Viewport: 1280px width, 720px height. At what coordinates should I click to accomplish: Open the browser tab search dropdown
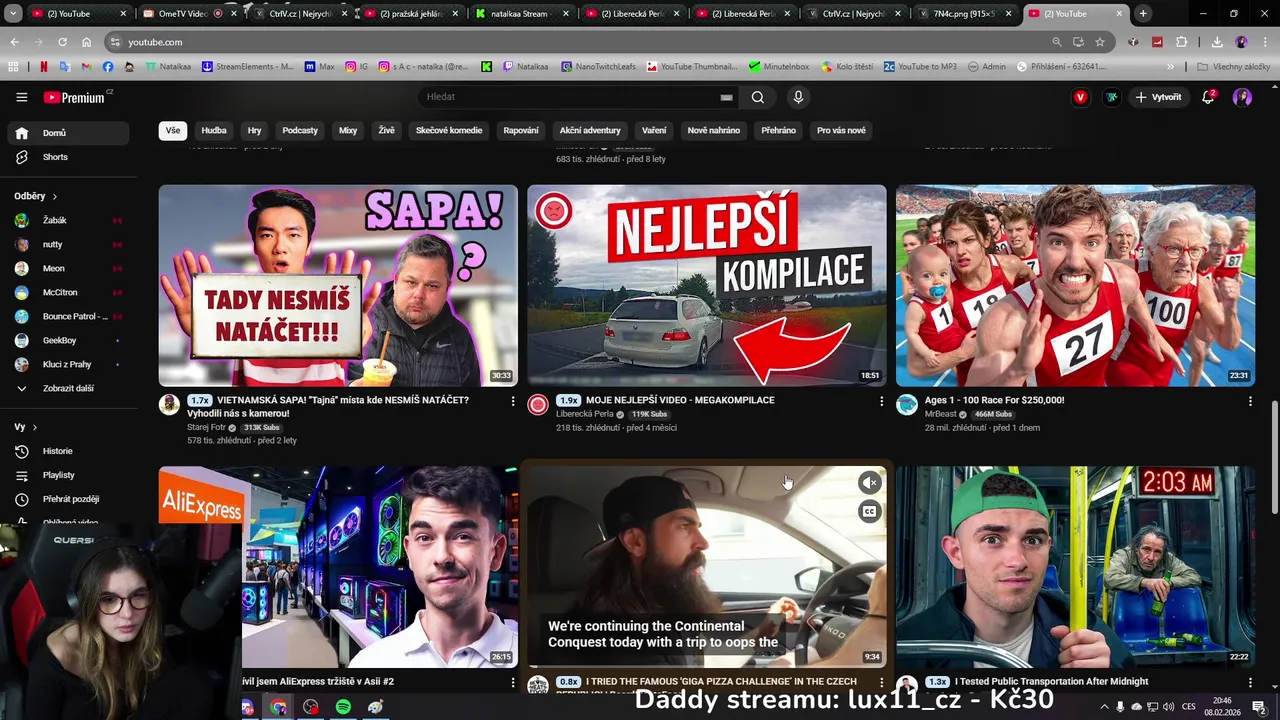point(12,13)
